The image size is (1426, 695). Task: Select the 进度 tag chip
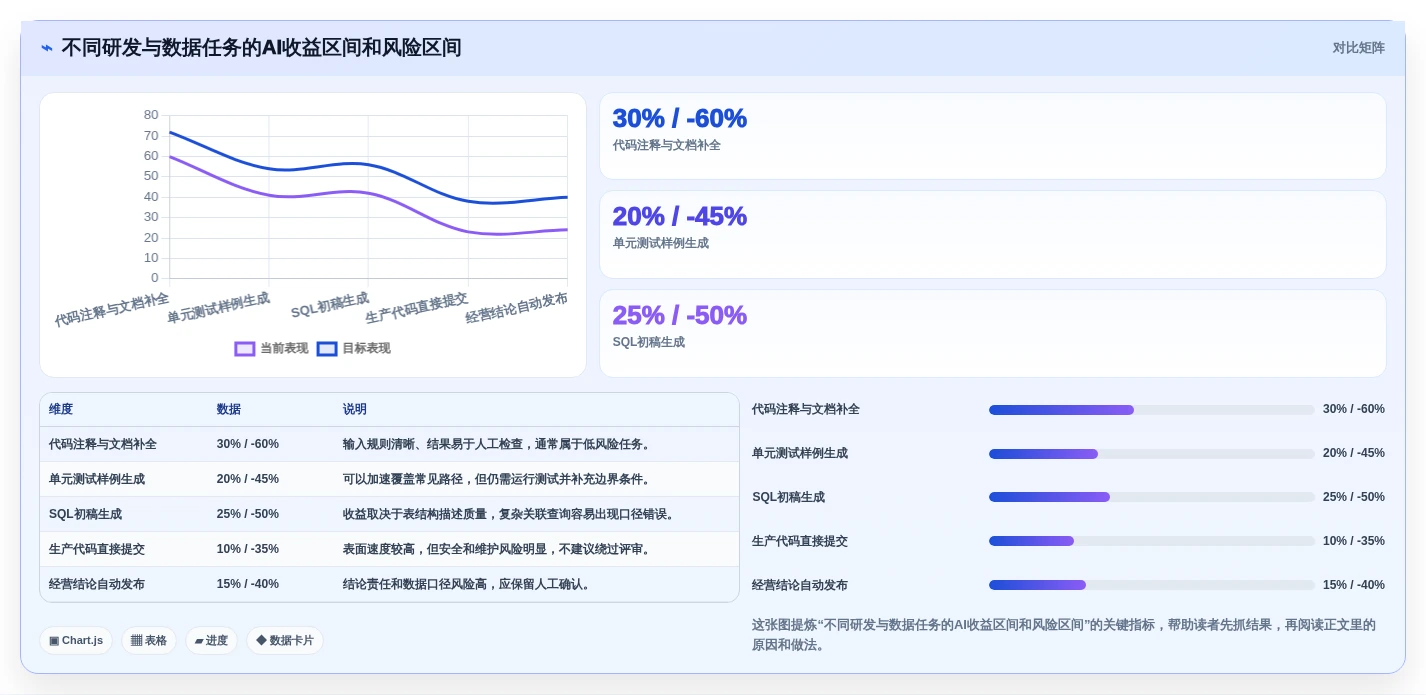coord(211,640)
